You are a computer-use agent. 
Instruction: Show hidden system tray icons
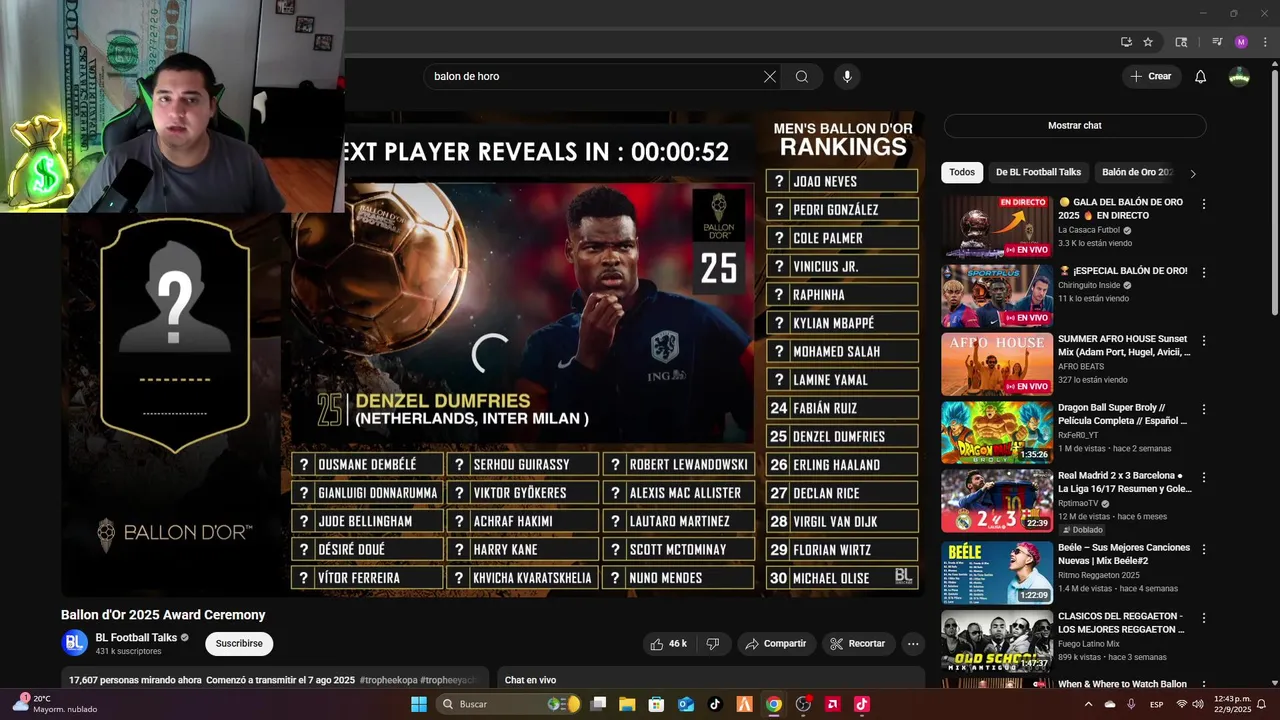pos(1088,704)
